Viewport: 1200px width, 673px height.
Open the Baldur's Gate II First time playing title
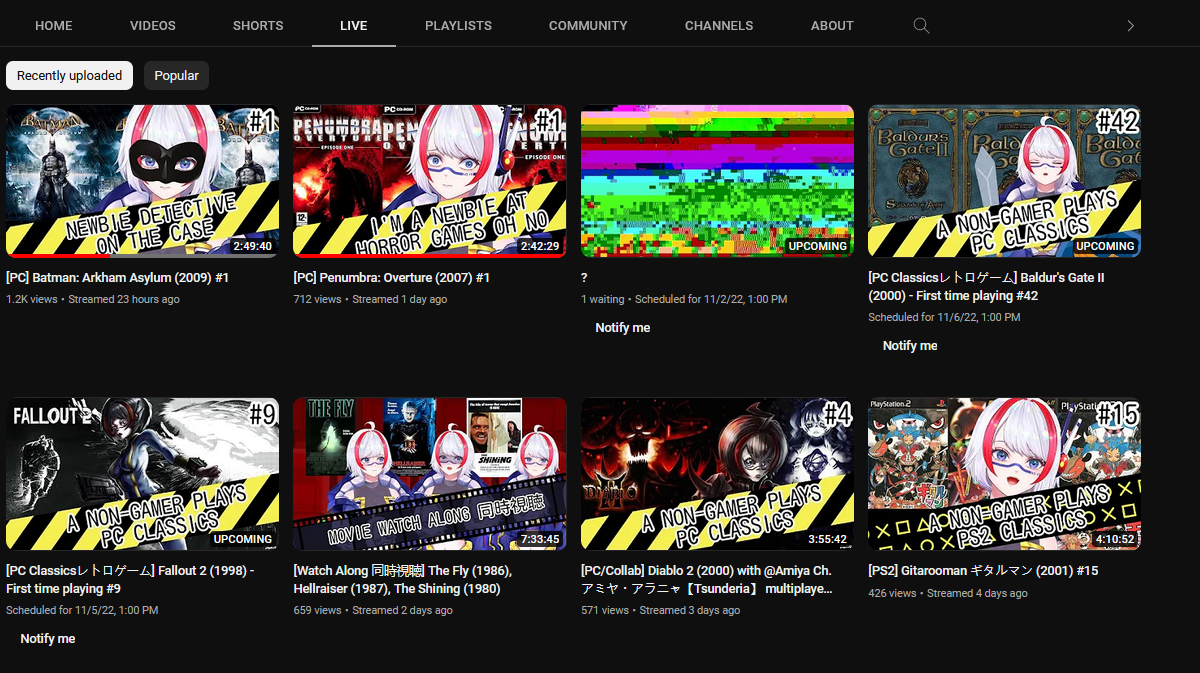pos(986,287)
